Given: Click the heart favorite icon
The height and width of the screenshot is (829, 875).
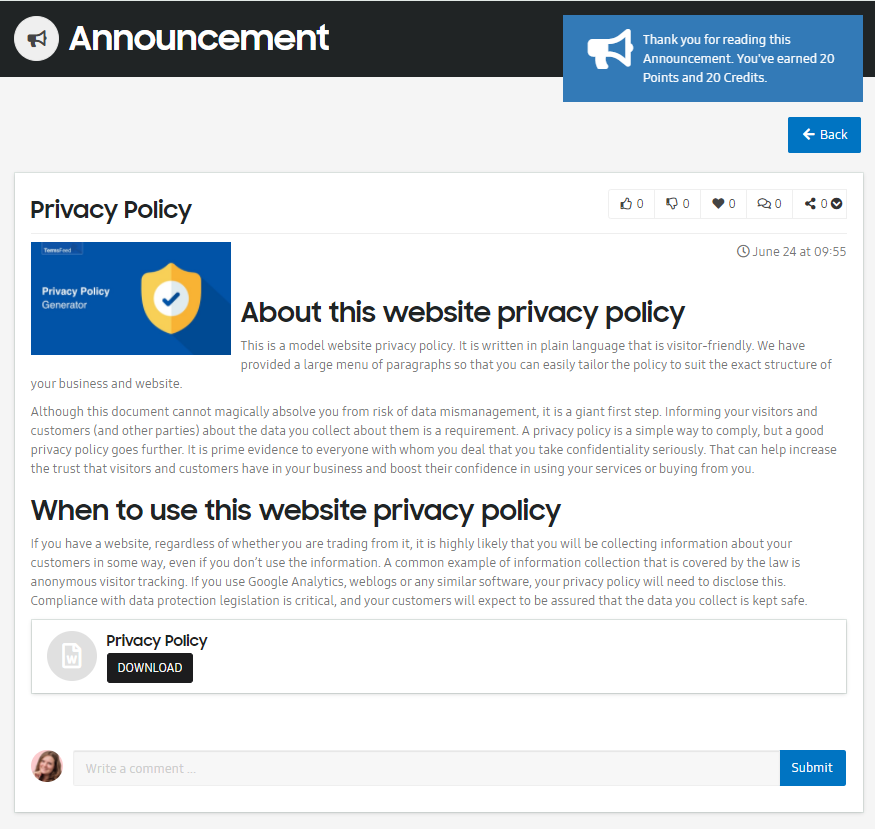Looking at the screenshot, I should coord(718,204).
